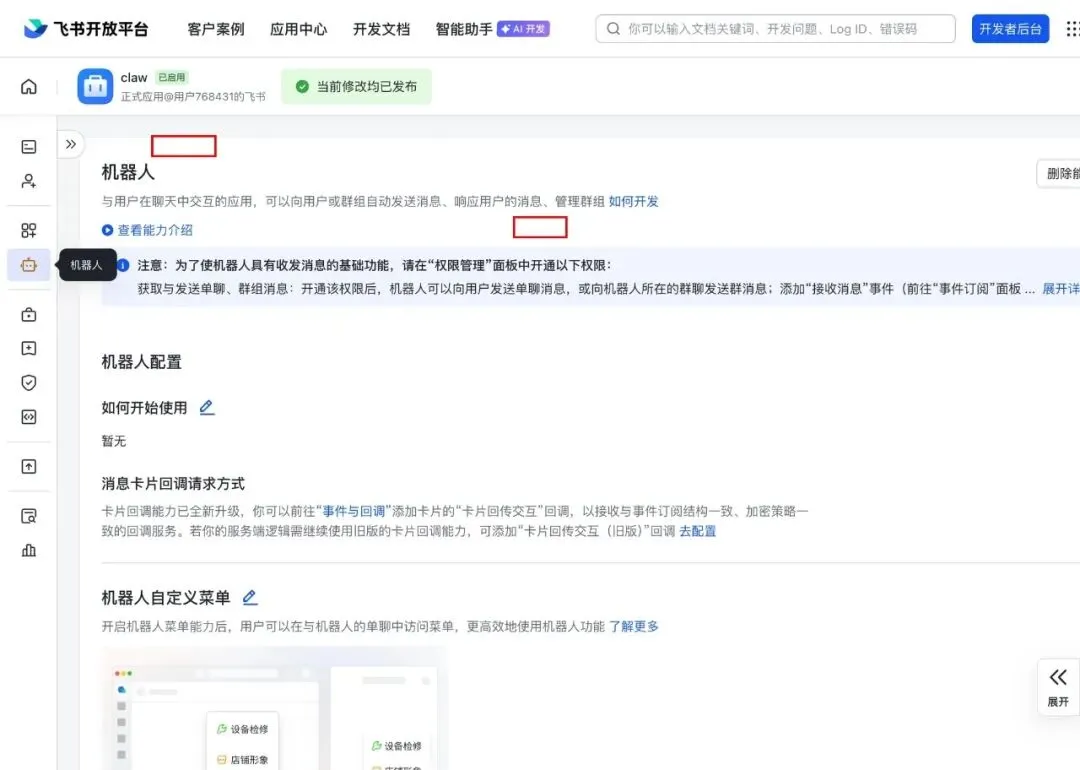Click the 当前修改均已发布 status badge
1080x770 pixels.
(x=356, y=86)
